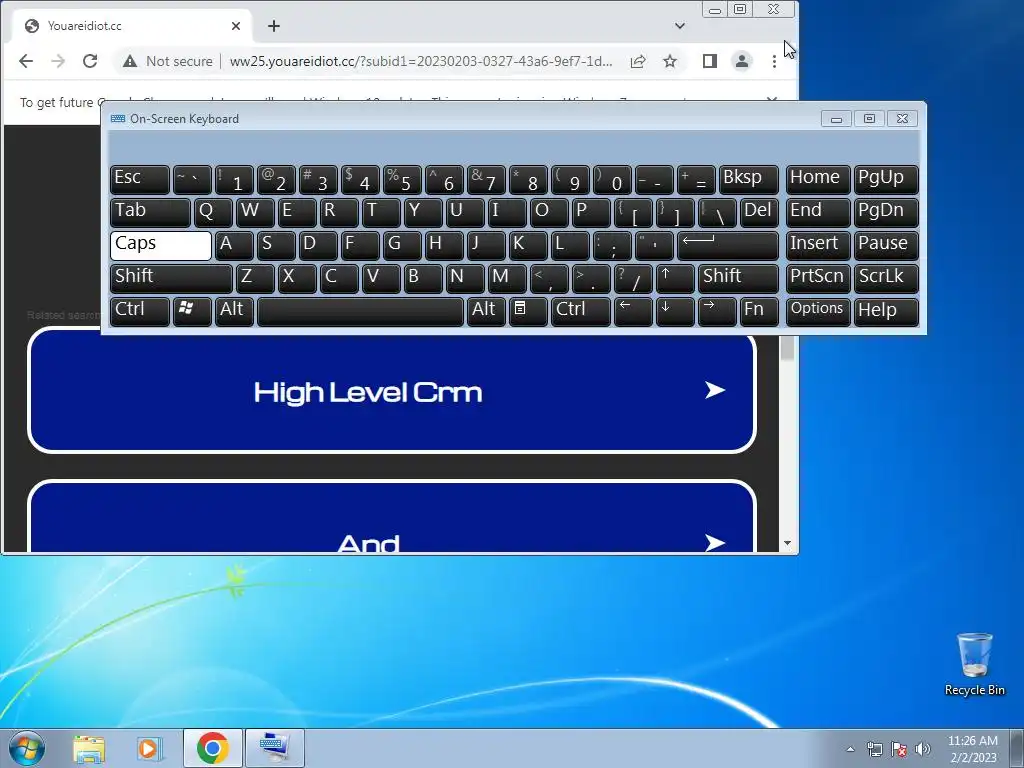Viewport: 1024px width, 768px height.
Task: Click the PrtScn key
Action: pyautogui.click(x=818, y=279)
